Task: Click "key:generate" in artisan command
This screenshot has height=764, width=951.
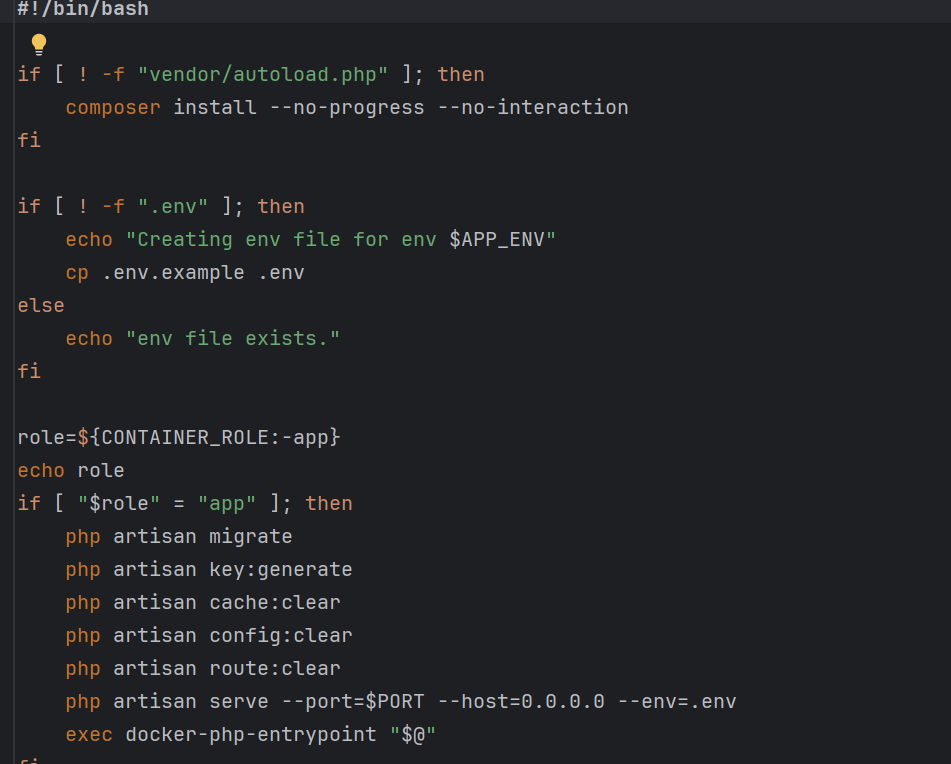Action: click(281, 569)
